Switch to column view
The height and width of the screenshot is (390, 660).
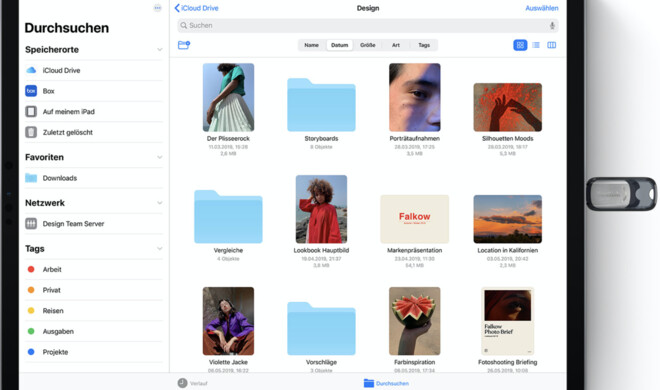(x=551, y=45)
